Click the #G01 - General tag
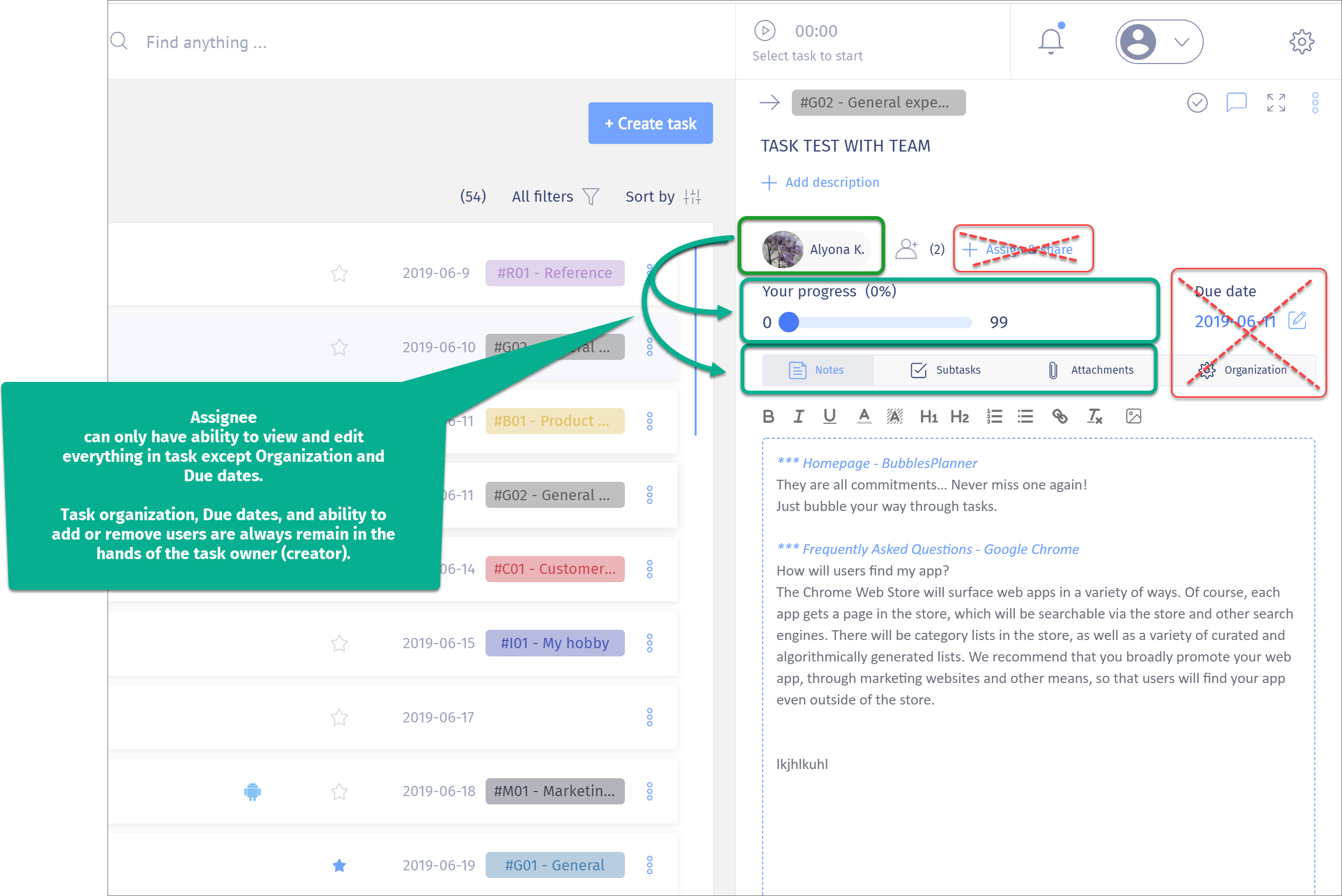1342x896 pixels. [x=554, y=865]
